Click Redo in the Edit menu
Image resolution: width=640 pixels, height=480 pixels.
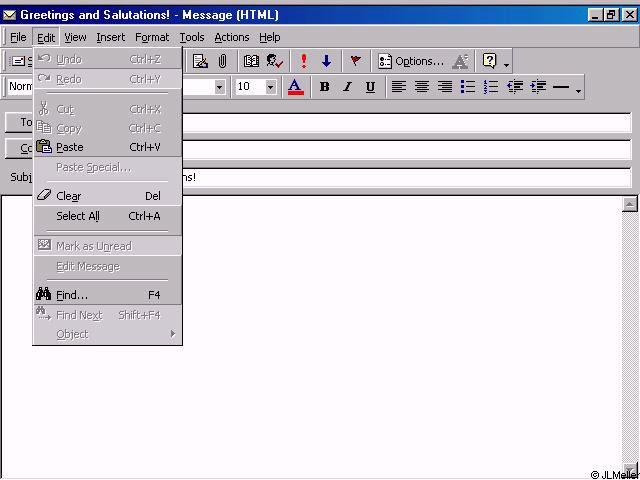[x=107, y=79]
